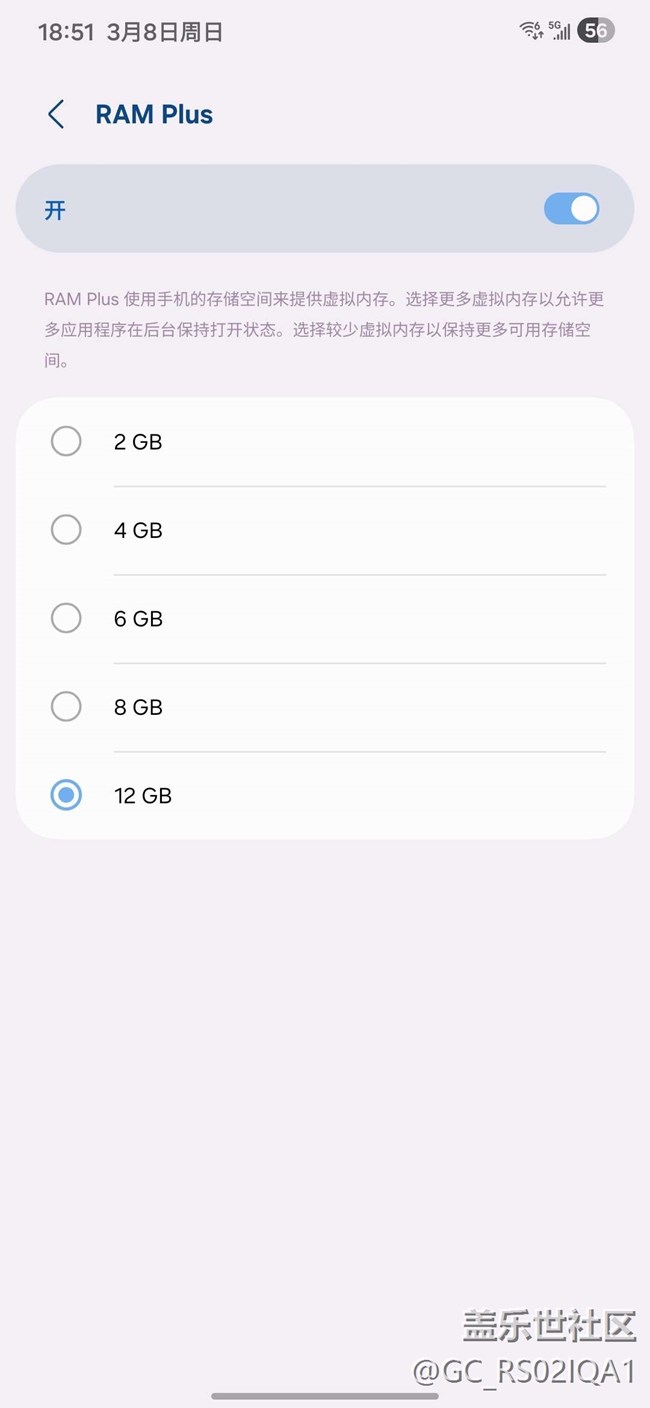Tap the 开 label in toggle bar
This screenshot has width=650, height=1408.
coord(55,210)
